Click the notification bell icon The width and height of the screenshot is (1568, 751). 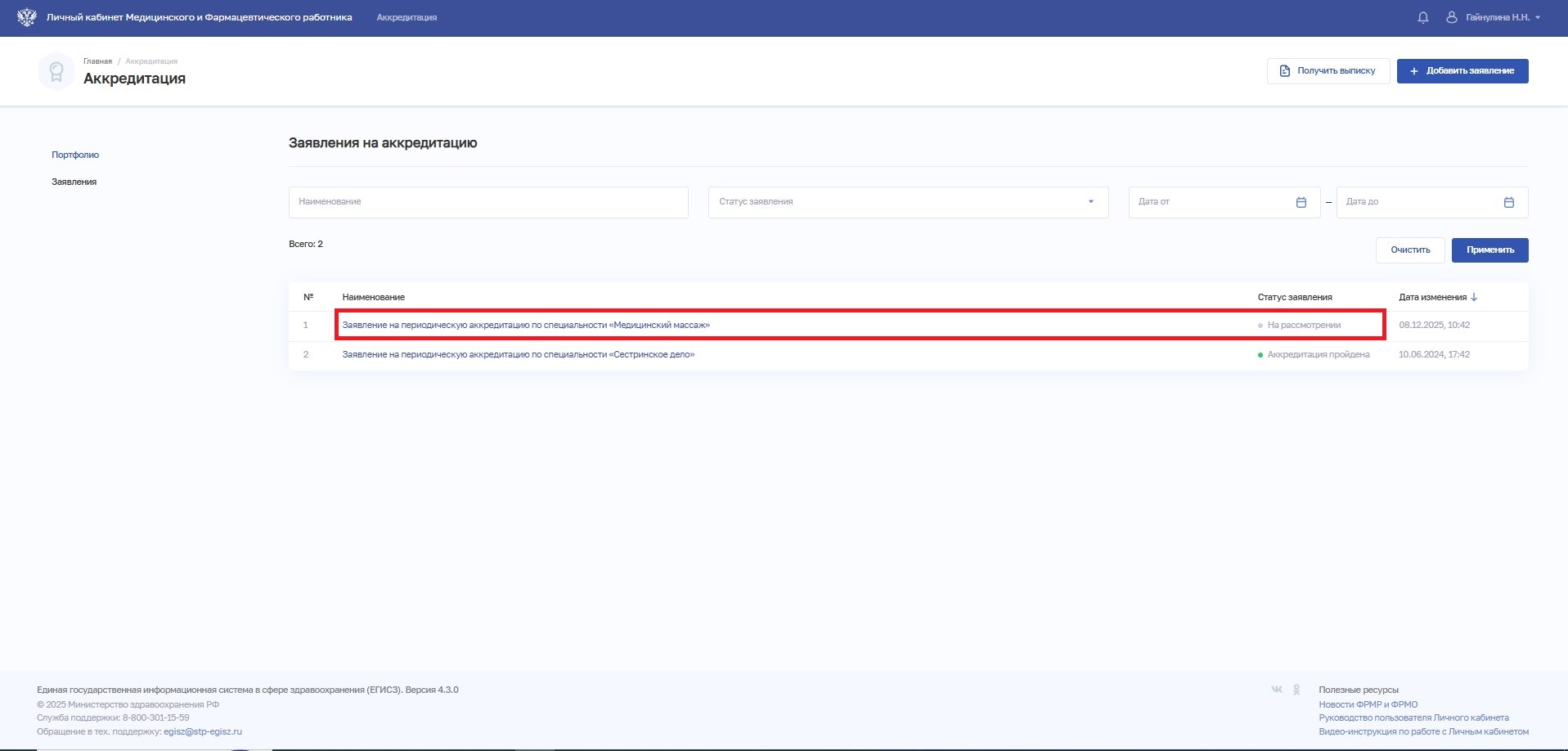1423,17
